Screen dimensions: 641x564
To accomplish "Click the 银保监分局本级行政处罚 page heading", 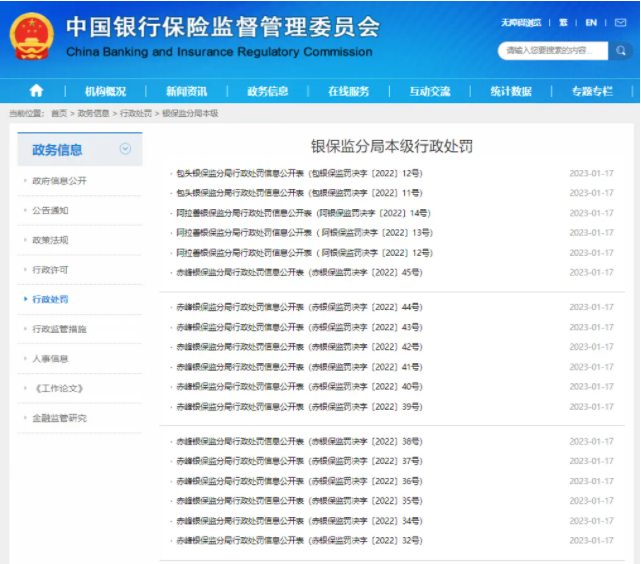I will tap(392, 146).
